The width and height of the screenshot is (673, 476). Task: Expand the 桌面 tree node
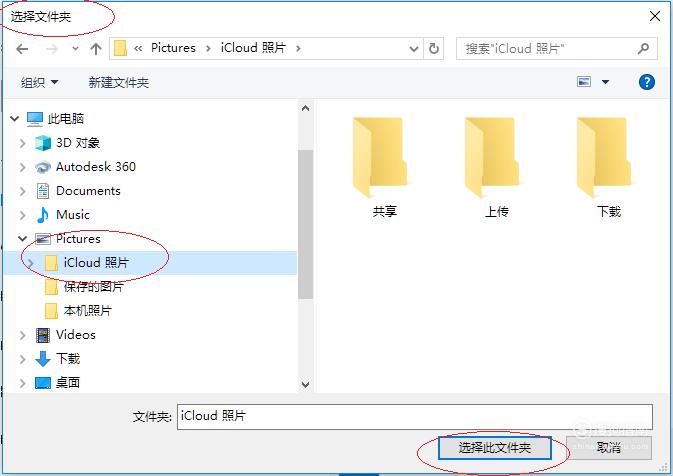pyautogui.click(x=22, y=383)
